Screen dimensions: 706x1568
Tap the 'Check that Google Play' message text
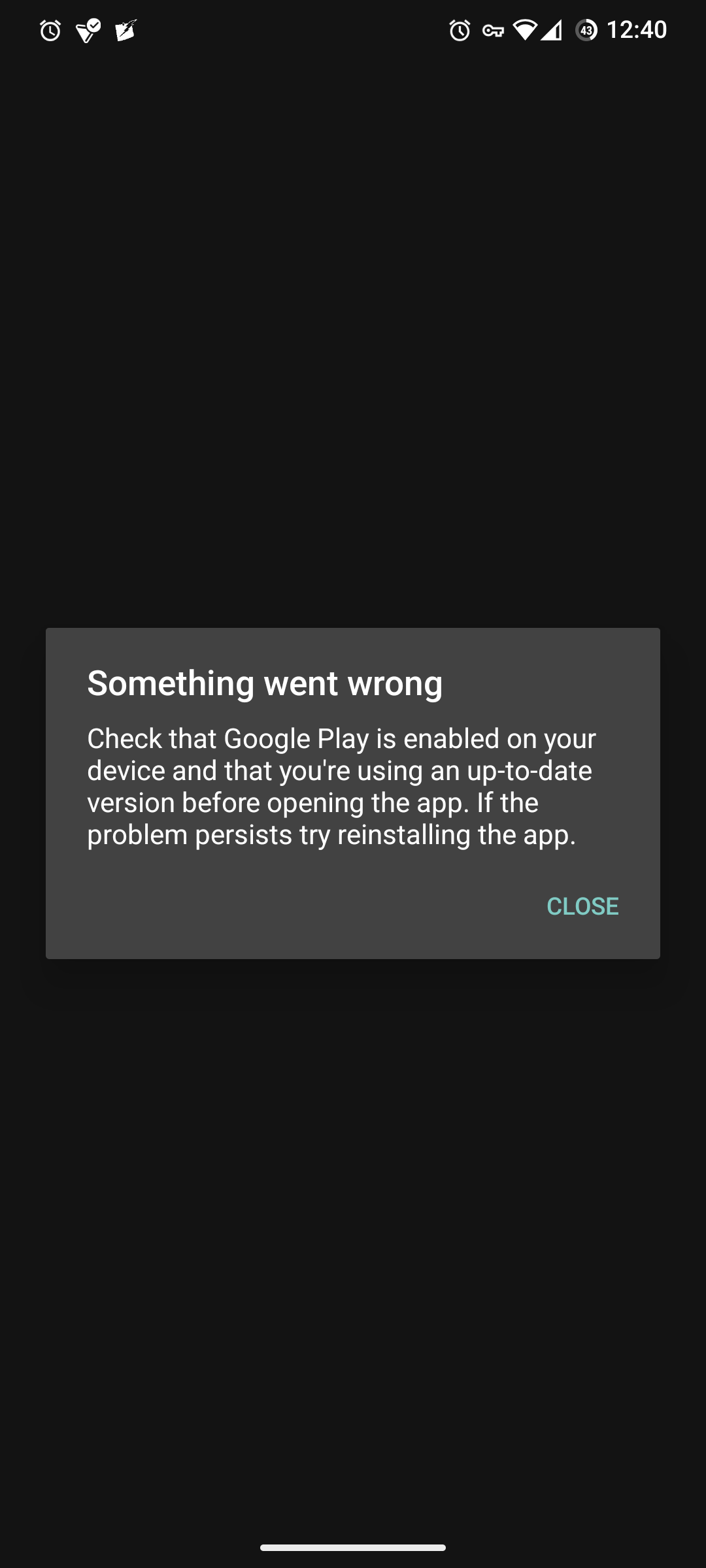[x=341, y=787]
